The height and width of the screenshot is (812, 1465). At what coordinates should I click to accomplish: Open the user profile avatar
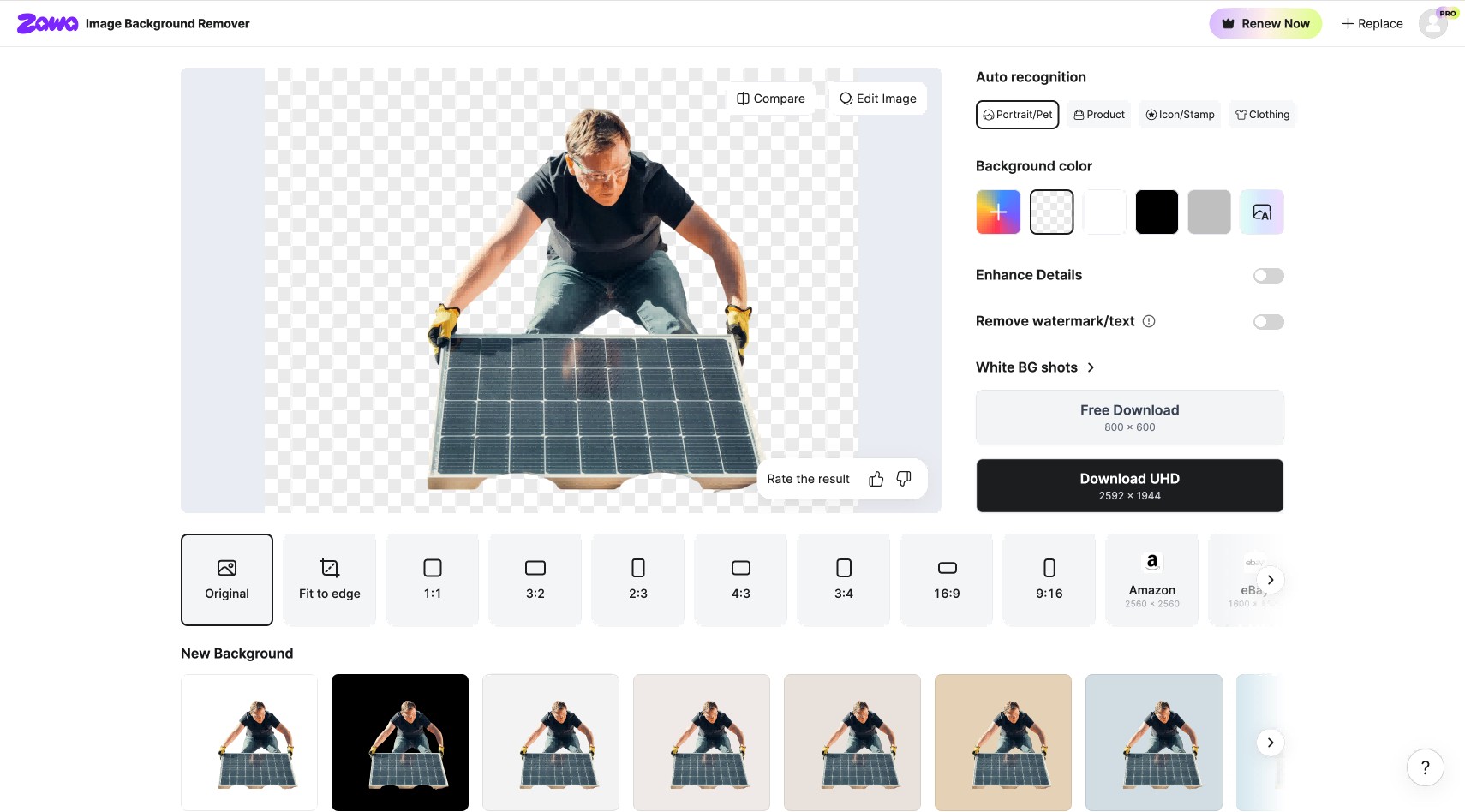pos(1433,24)
